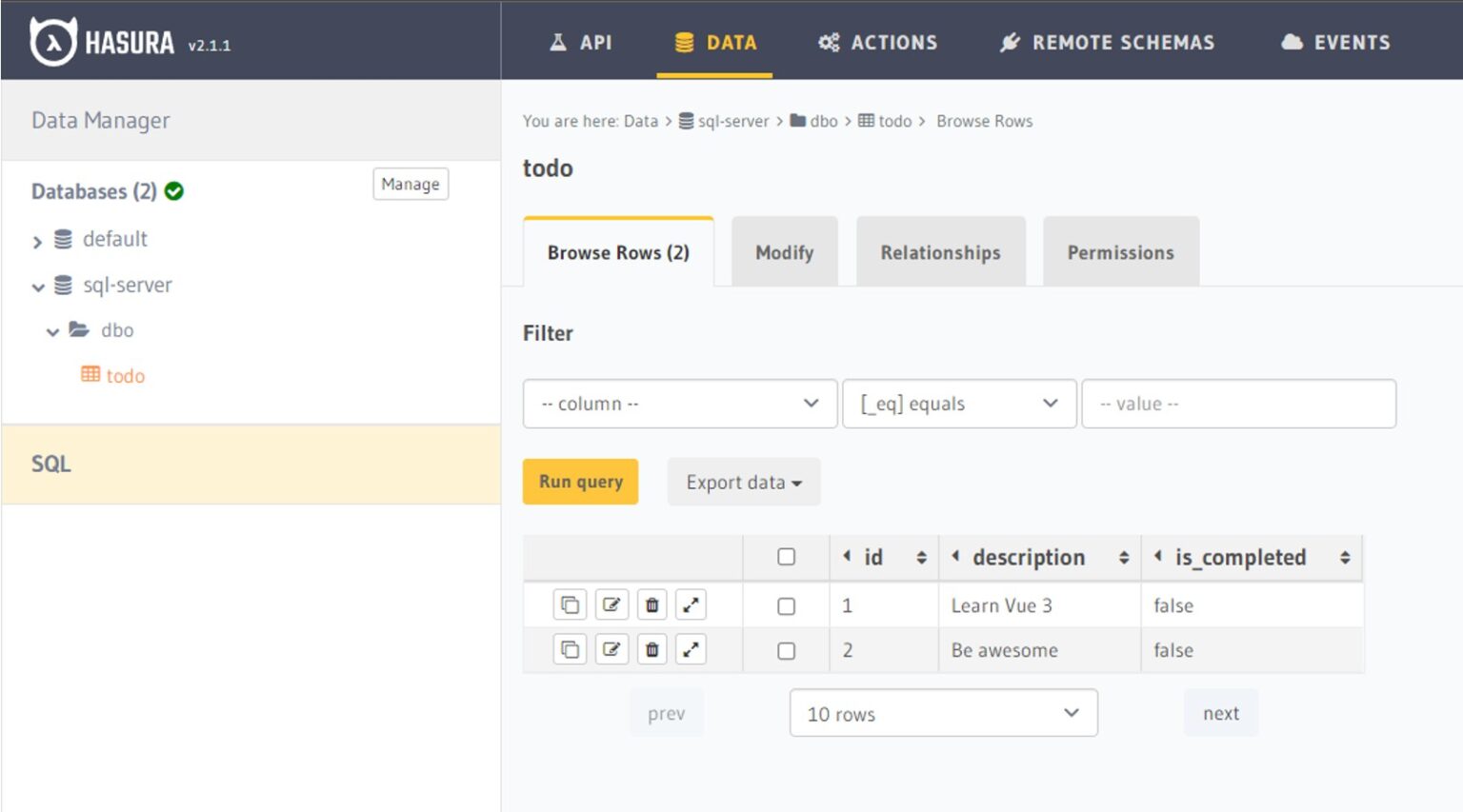Open the Actions top navigation tab
This screenshot has height=812, width=1463.
[878, 42]
